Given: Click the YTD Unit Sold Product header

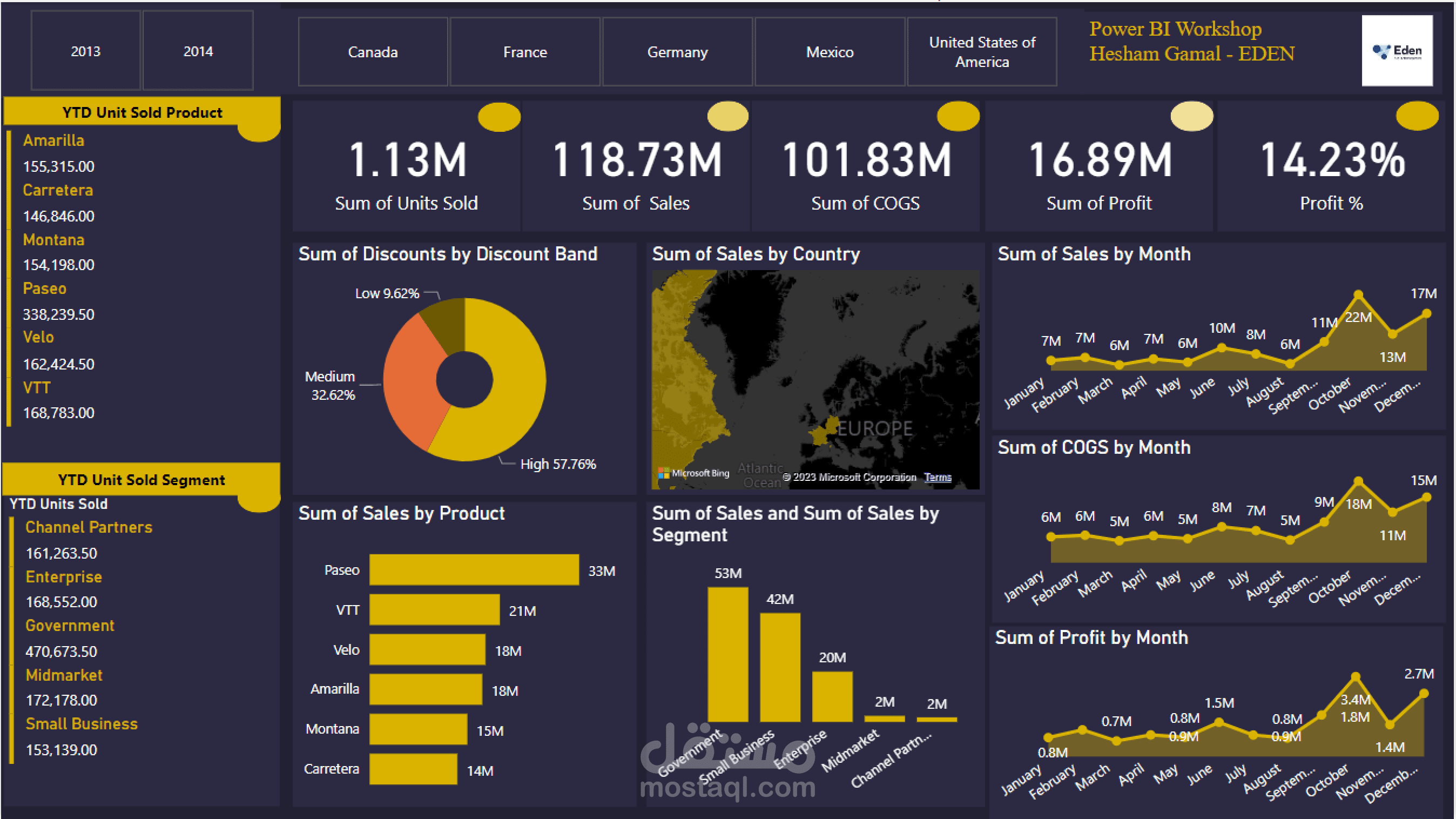Looking at the screenshot, I should [x=143, y=112].
